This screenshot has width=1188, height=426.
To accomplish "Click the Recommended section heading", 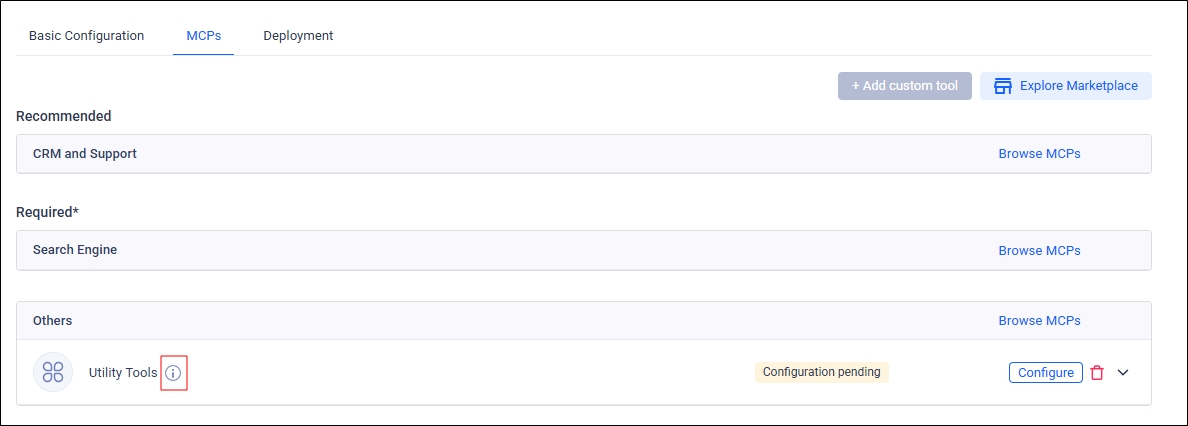I will [64, 116].
